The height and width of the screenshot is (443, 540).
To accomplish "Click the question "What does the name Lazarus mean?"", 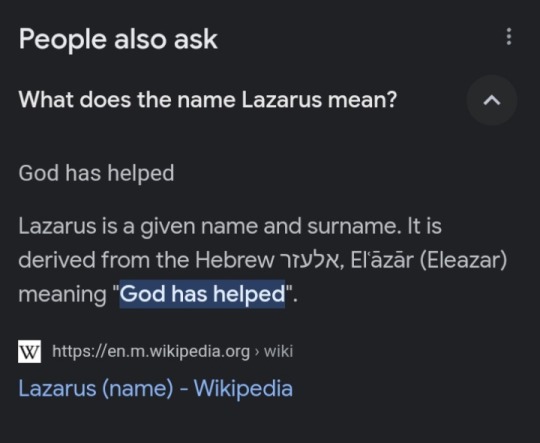I will pos(208,100).
